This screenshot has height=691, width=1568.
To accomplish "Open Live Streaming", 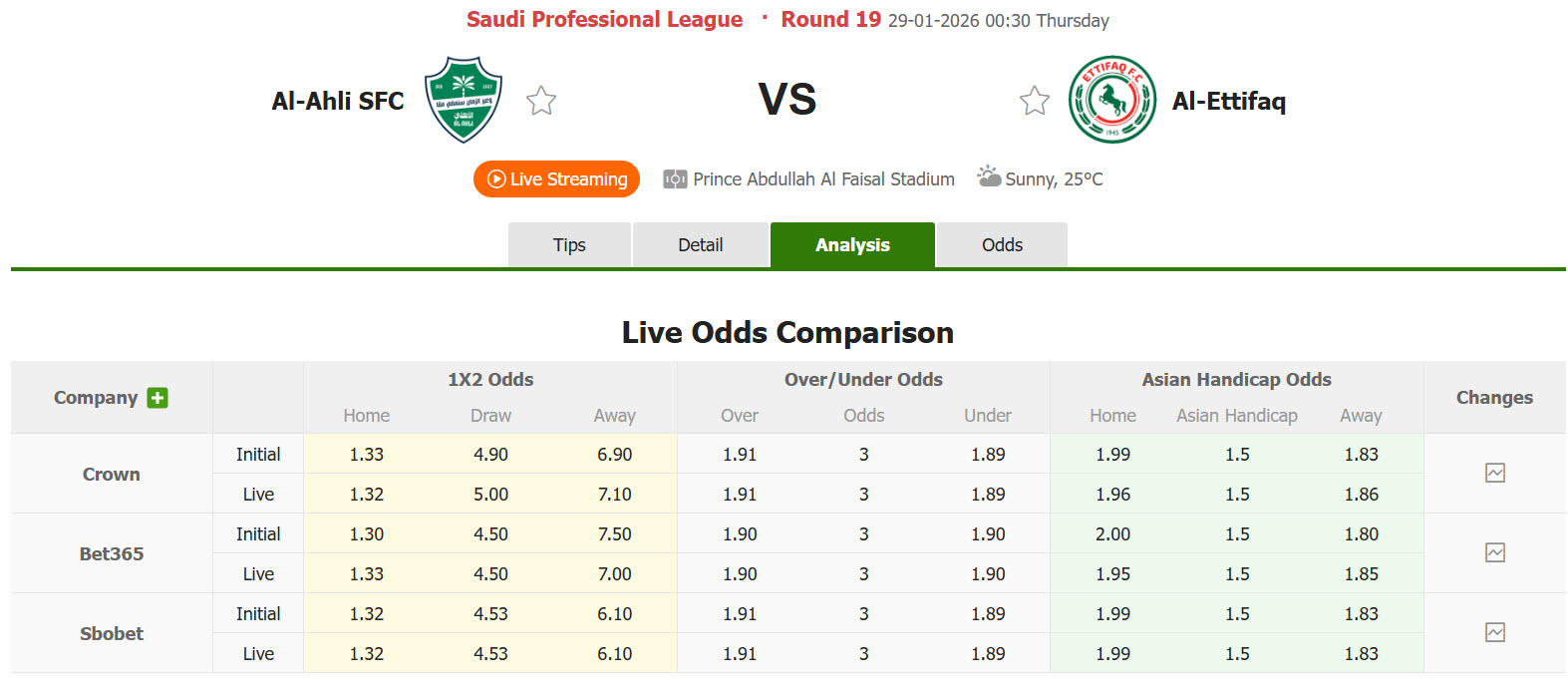I will 556,179.
